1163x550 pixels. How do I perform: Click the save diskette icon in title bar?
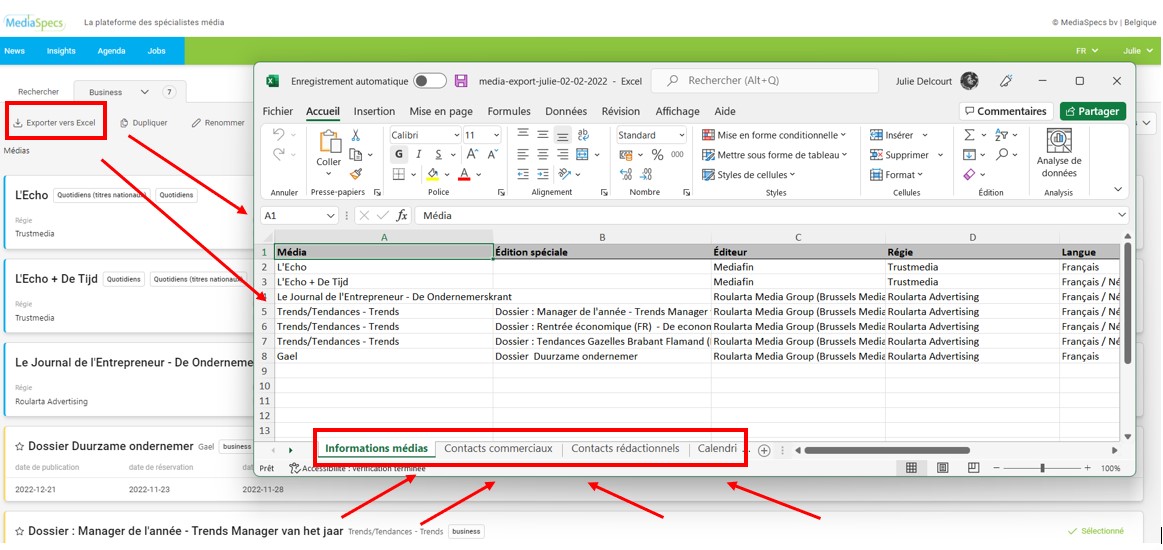pyautogui.click(x=461, y=81)
